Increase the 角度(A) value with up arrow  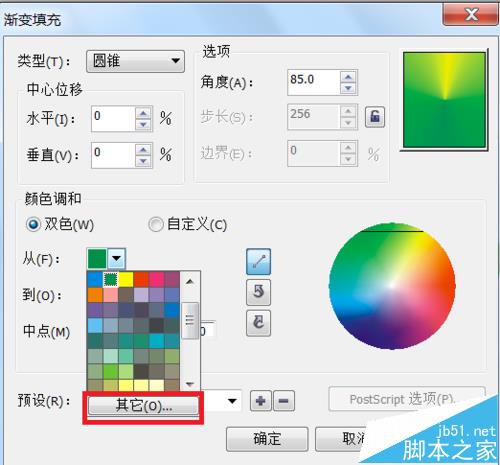click(x=348, y=77)
